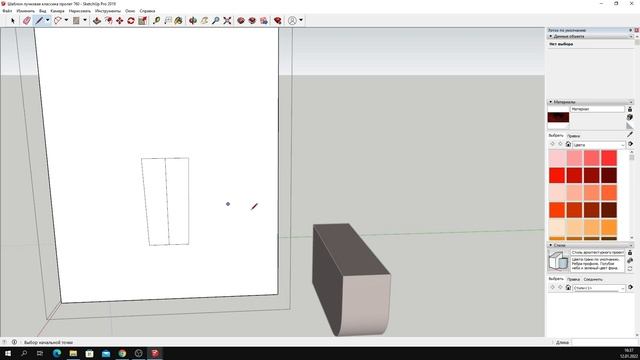The image size is (640, 360).
Task: Select the Move tool
Action: pyautogui.click(x=120, y=20)
